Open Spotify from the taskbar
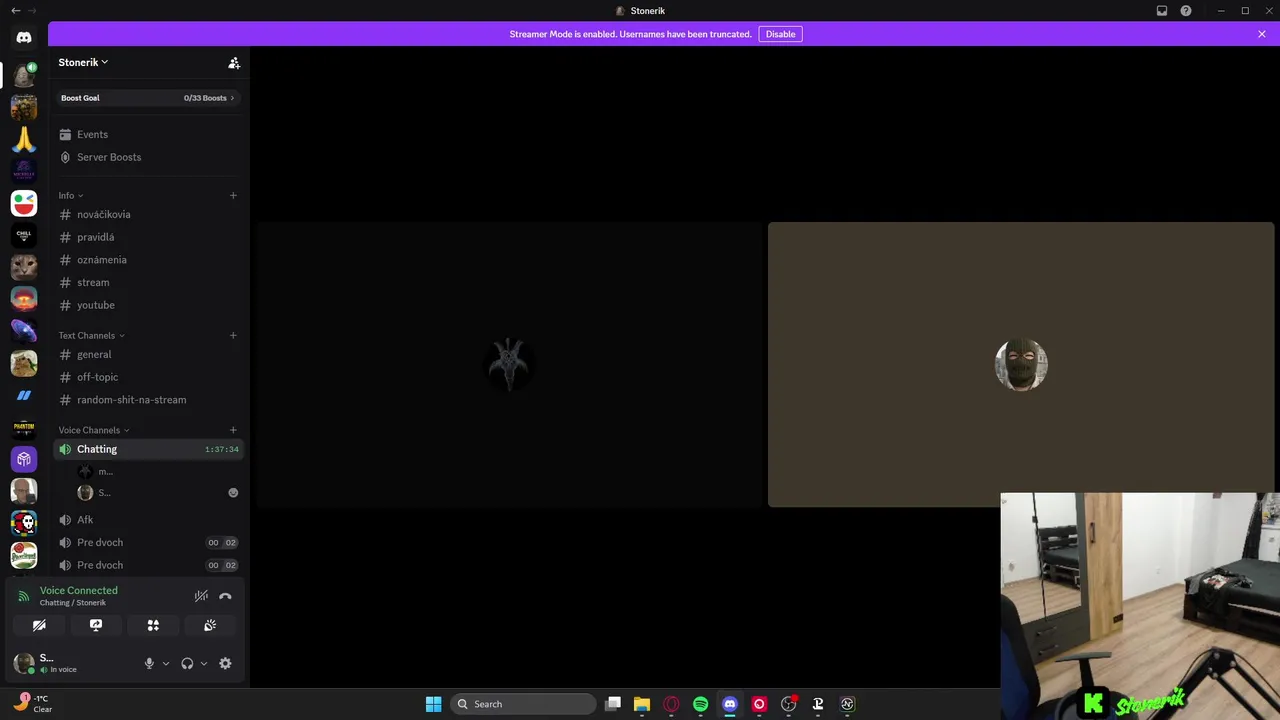This screenshot has height=720, width=1280. [x=700, y=704]
